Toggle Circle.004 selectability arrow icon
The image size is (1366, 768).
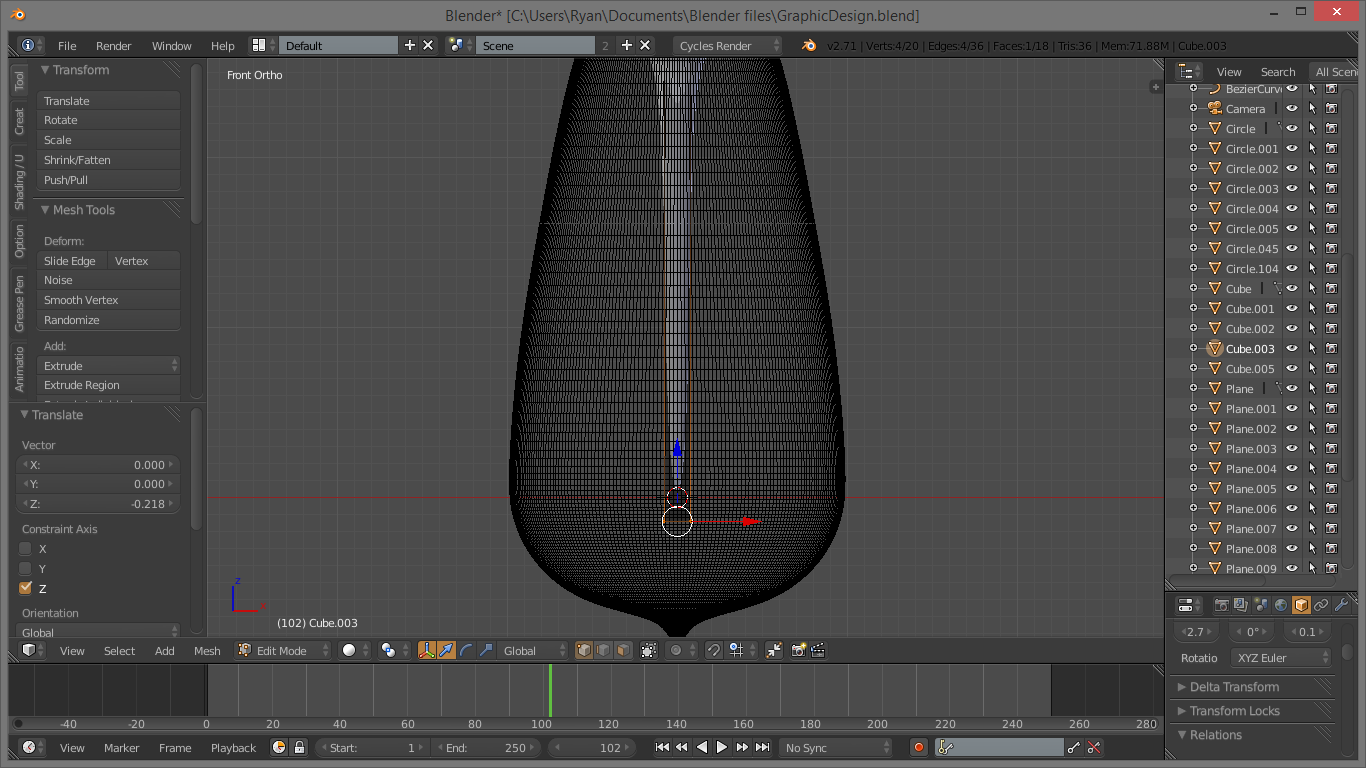tap(1312, 208)
